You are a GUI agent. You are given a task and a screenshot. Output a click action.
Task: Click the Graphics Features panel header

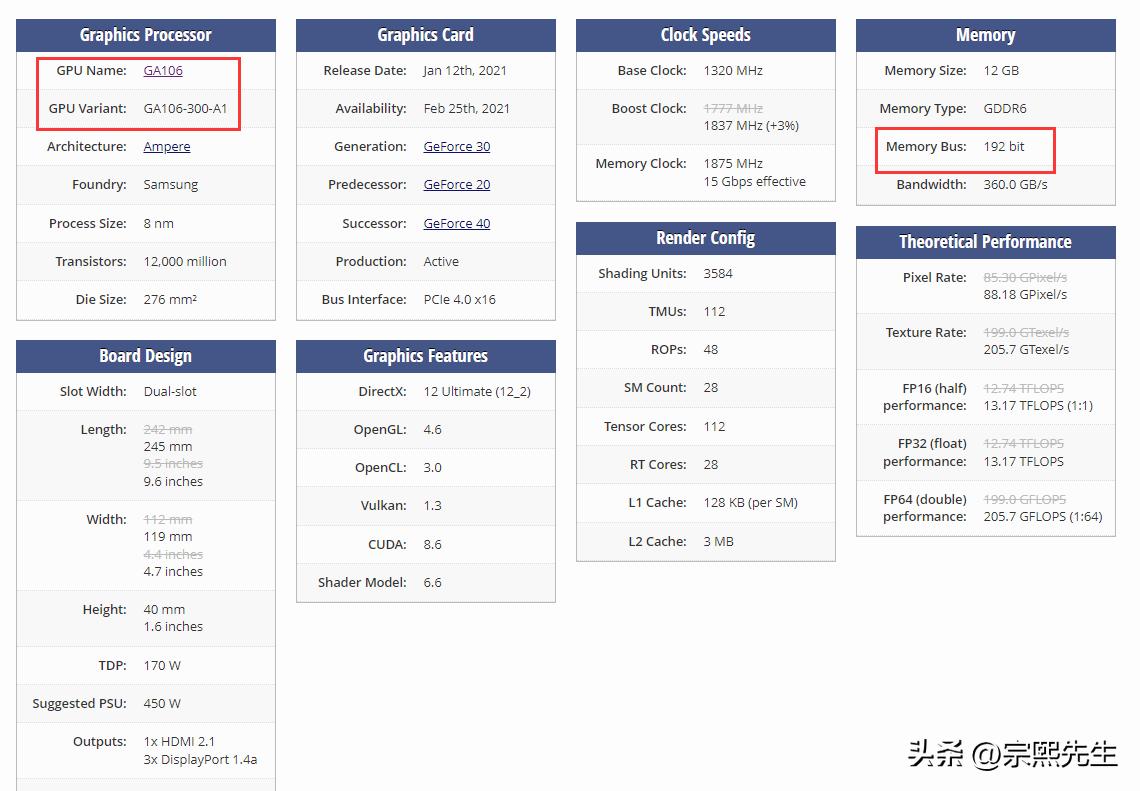click(425, 356)
